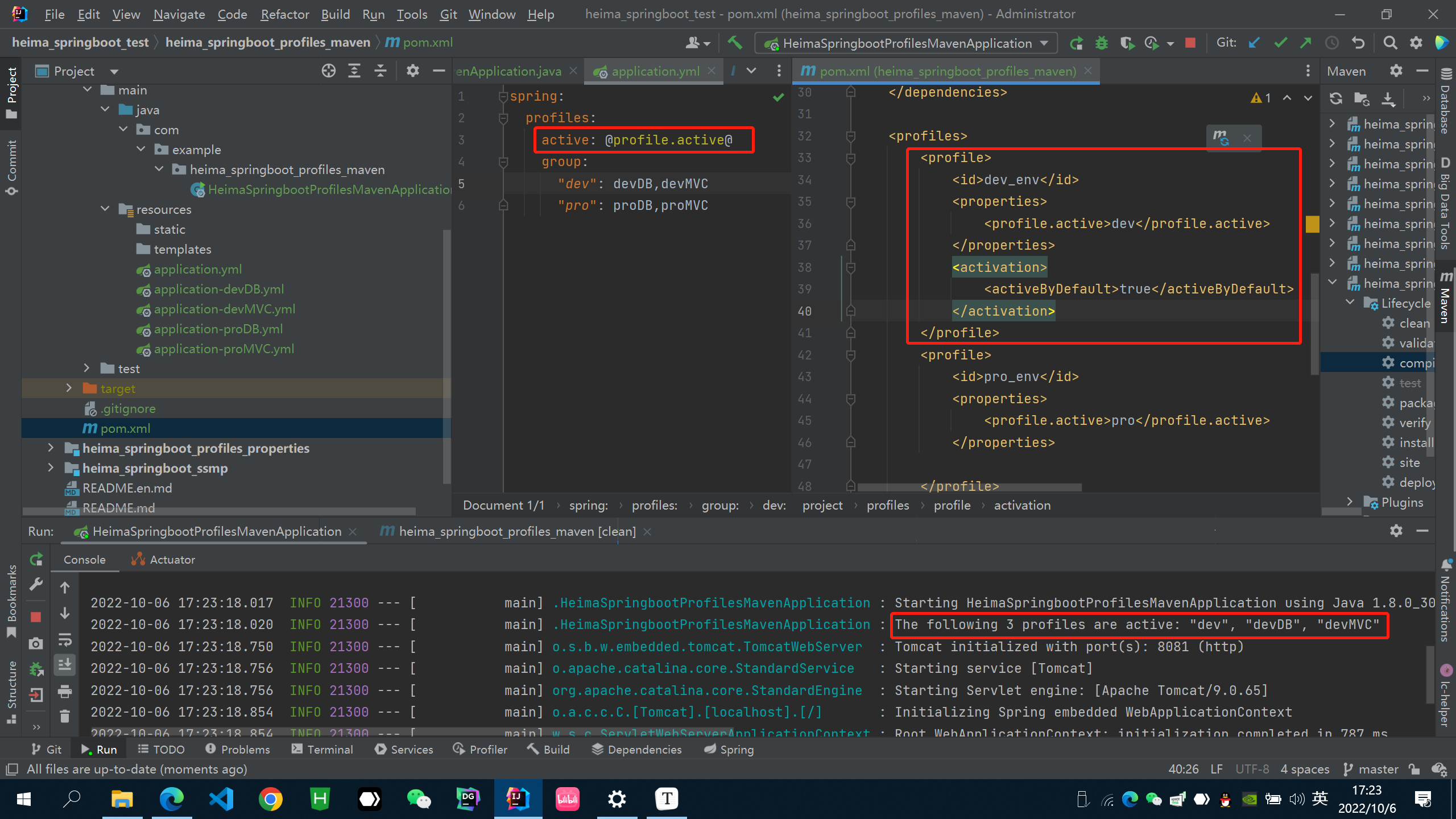Image resolution: width=1456 pixels, height=819 pixels.
Task: Click the Build project hammer icon
Action: pos(735,43)
